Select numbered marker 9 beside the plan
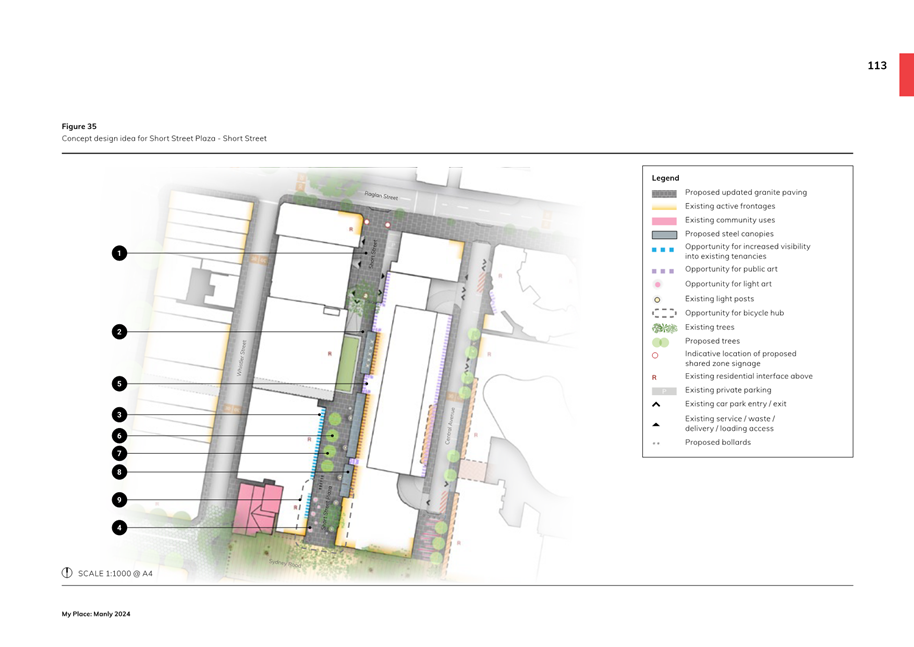Viewport: 914px width, 647px height. click(119, 500)
